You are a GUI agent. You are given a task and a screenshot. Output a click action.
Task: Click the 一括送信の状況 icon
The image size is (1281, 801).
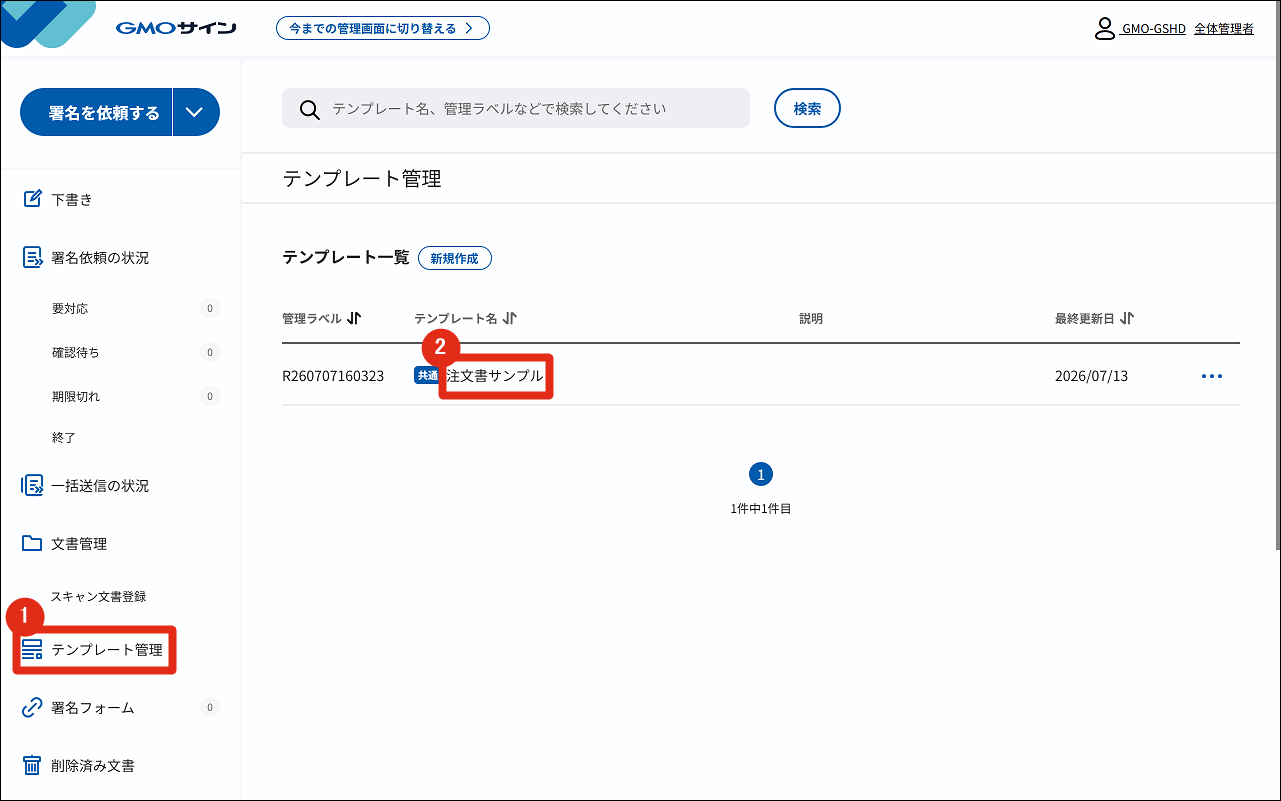coord(32,485)
